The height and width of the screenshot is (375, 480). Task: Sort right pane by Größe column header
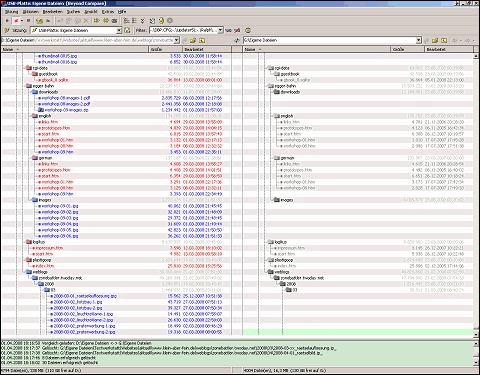407,49
